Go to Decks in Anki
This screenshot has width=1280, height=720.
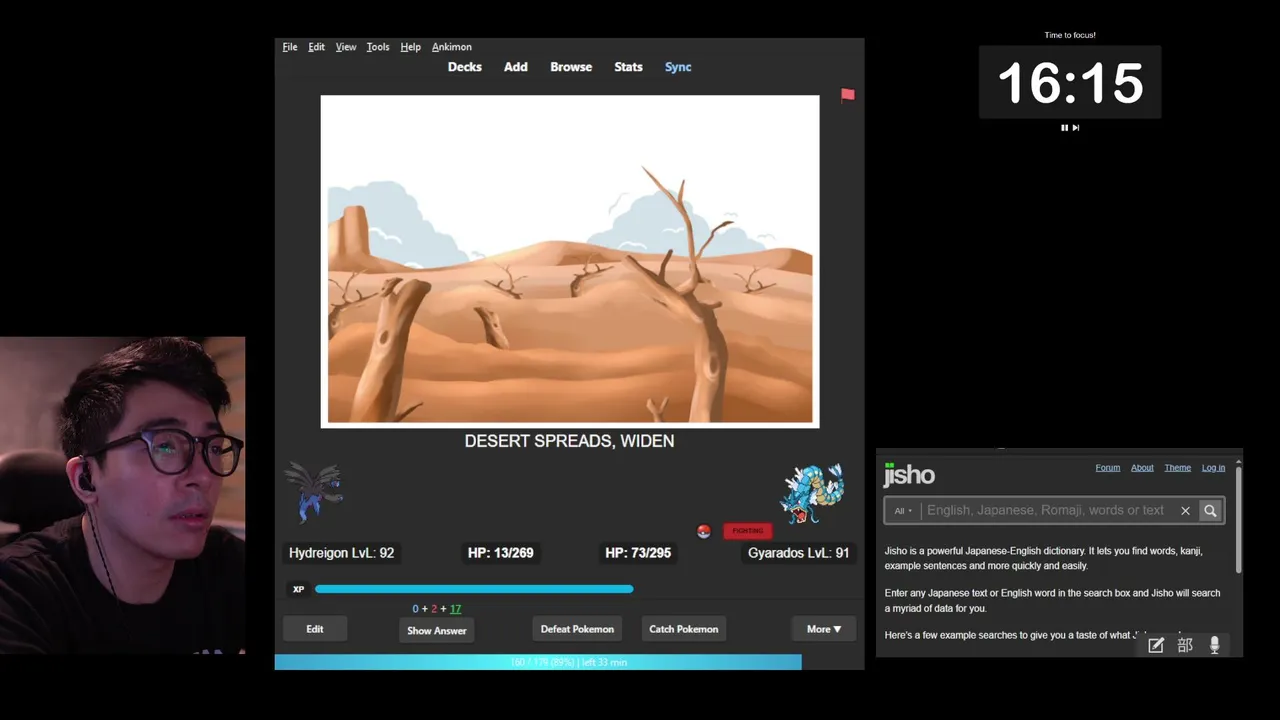[465, 67]
